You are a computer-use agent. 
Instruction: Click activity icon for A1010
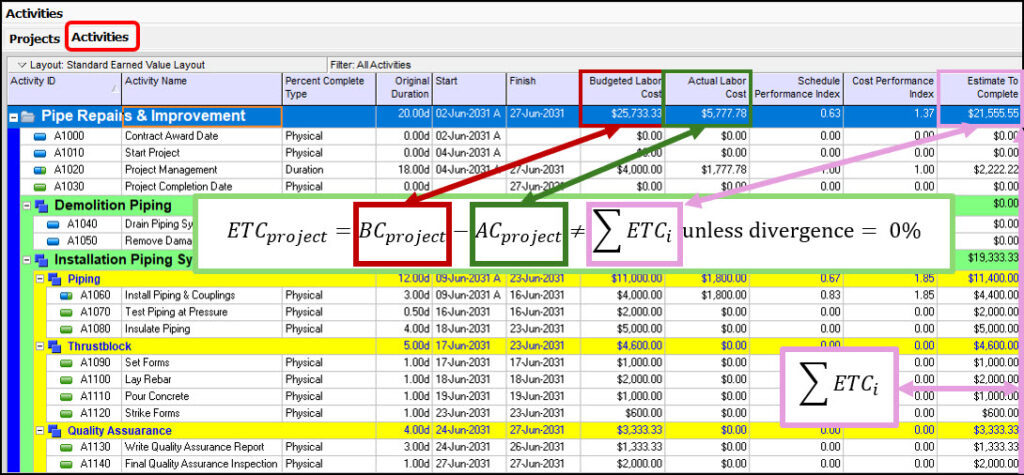coord(40,153)
